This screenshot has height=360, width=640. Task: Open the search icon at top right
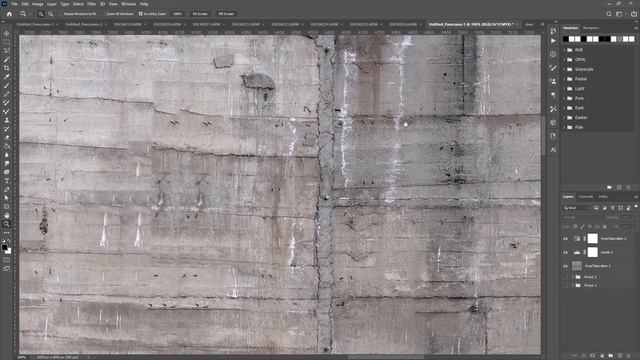coord(609,13)
